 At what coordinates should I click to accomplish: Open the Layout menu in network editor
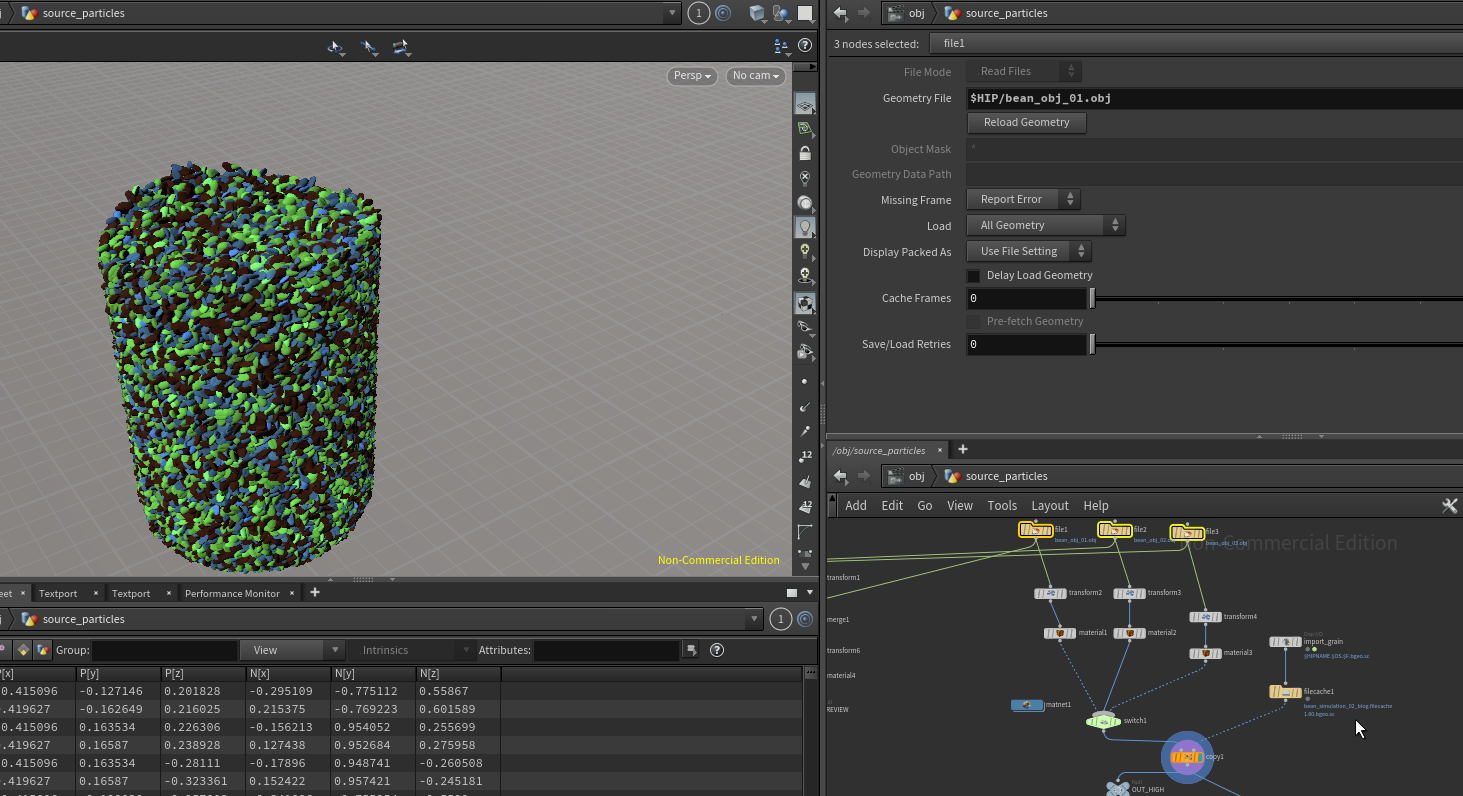pyautogui.click(x=1049, y=506)
